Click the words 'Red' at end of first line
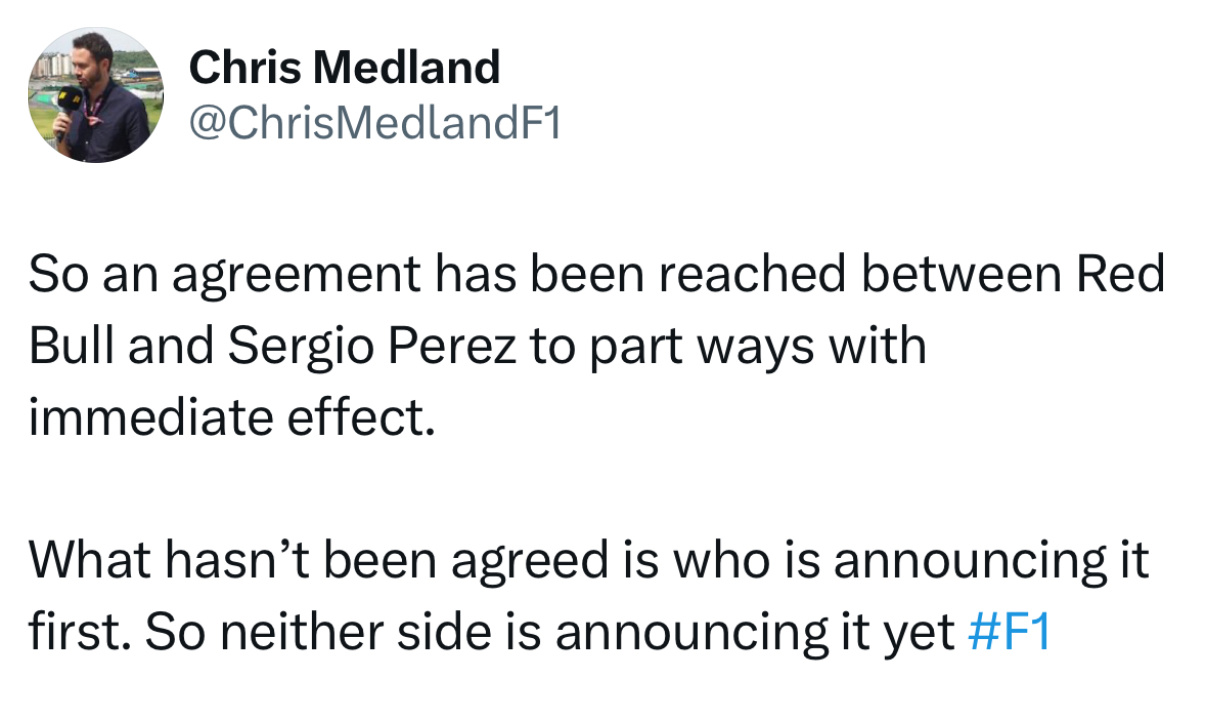This screenshot has height=713, width=1206. [x=1120, y=273]
